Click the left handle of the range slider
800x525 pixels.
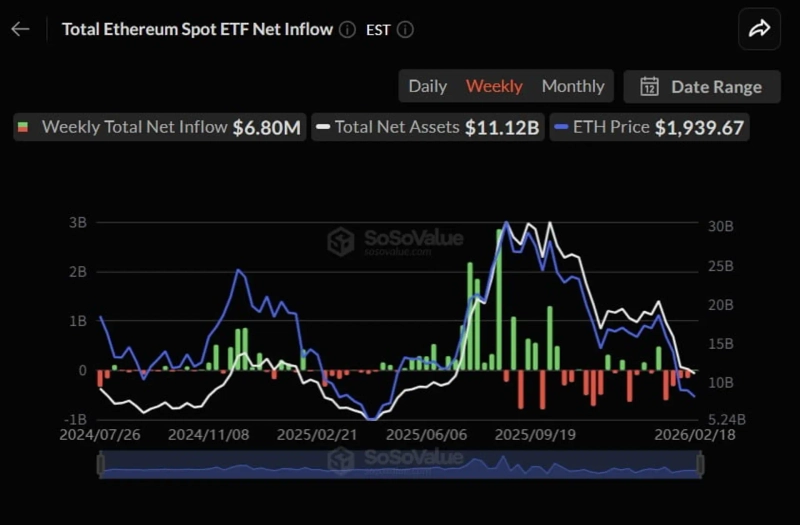(x=99, y=465)
